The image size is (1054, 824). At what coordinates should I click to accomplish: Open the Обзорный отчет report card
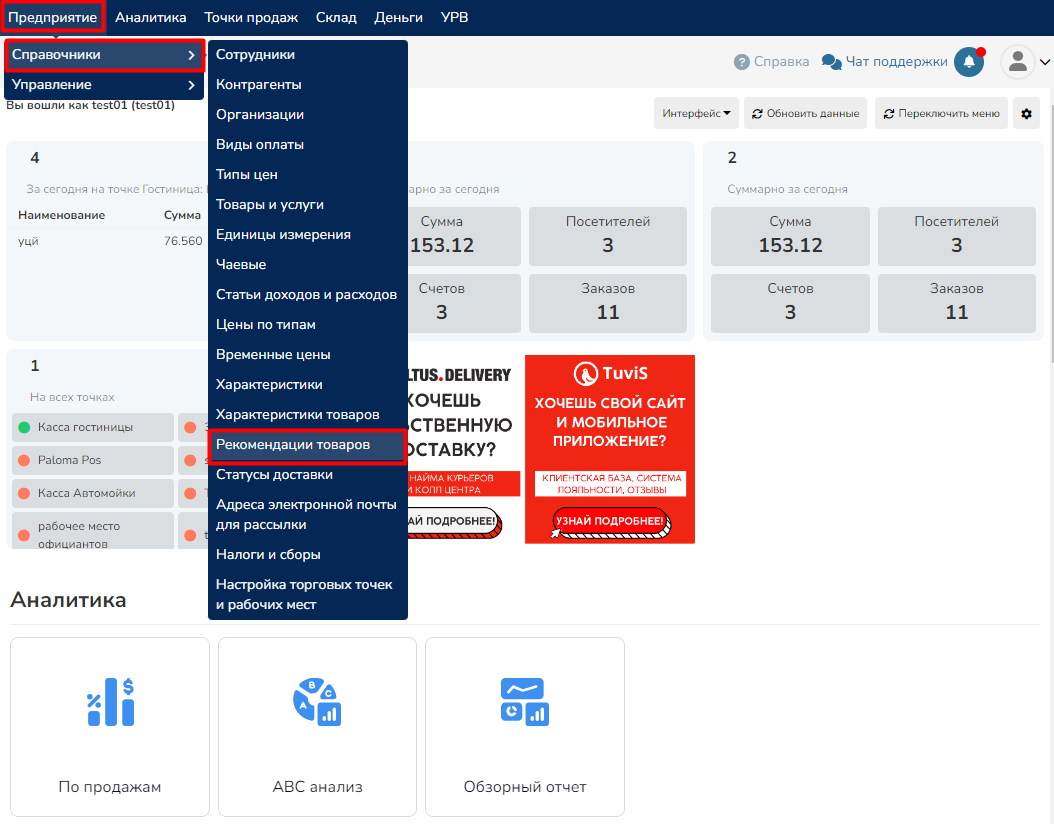click(525, 727)
